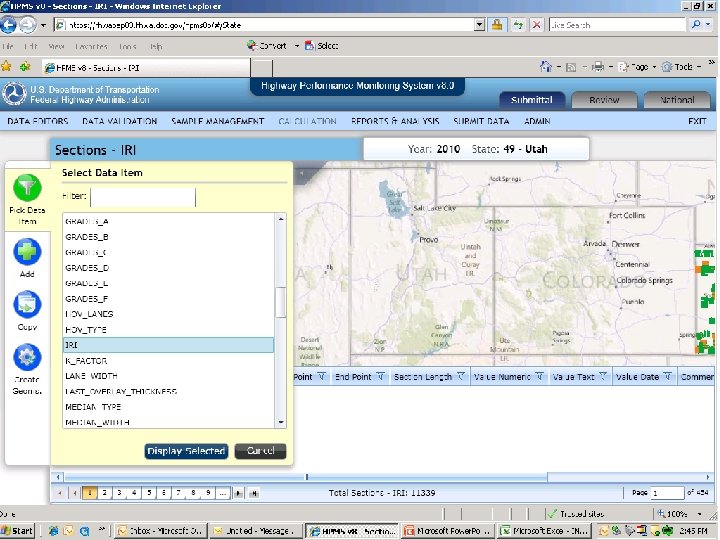Open the SAMPLE MANAGEMENT menu
720x540 pixels.
(217, 121)
